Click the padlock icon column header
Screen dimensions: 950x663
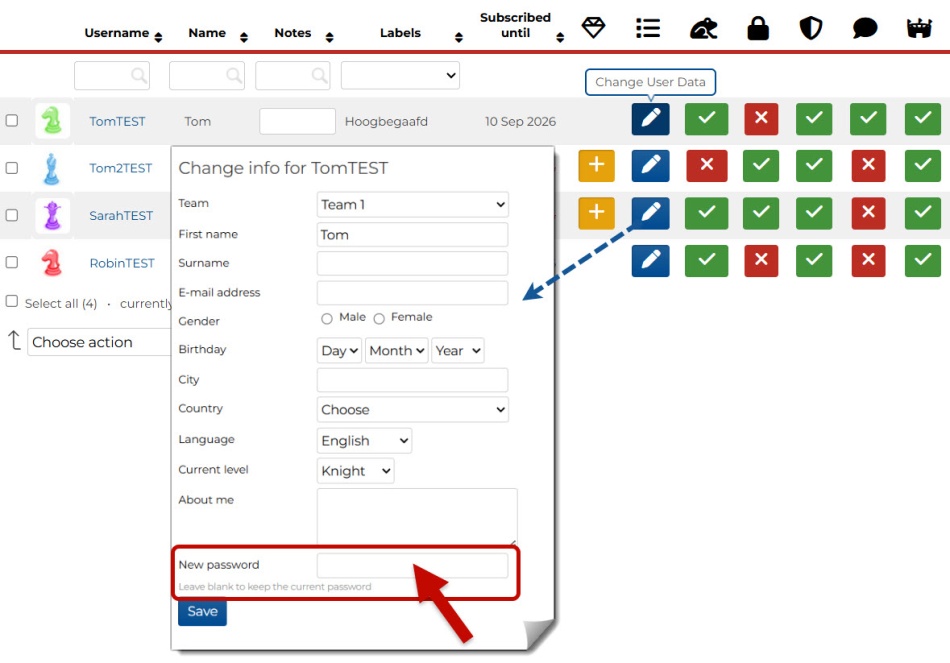[758, 28]
